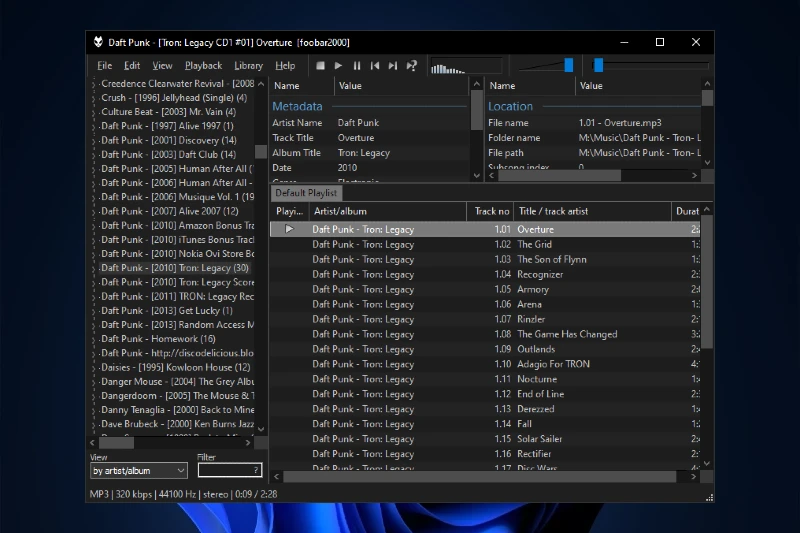
Task: Click into the Filter input field
Action: click(x=224, y=470)
